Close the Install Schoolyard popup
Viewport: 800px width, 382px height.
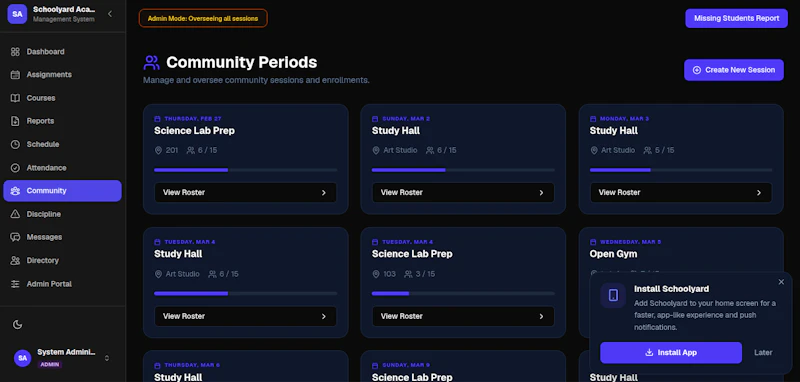point(781,282)
